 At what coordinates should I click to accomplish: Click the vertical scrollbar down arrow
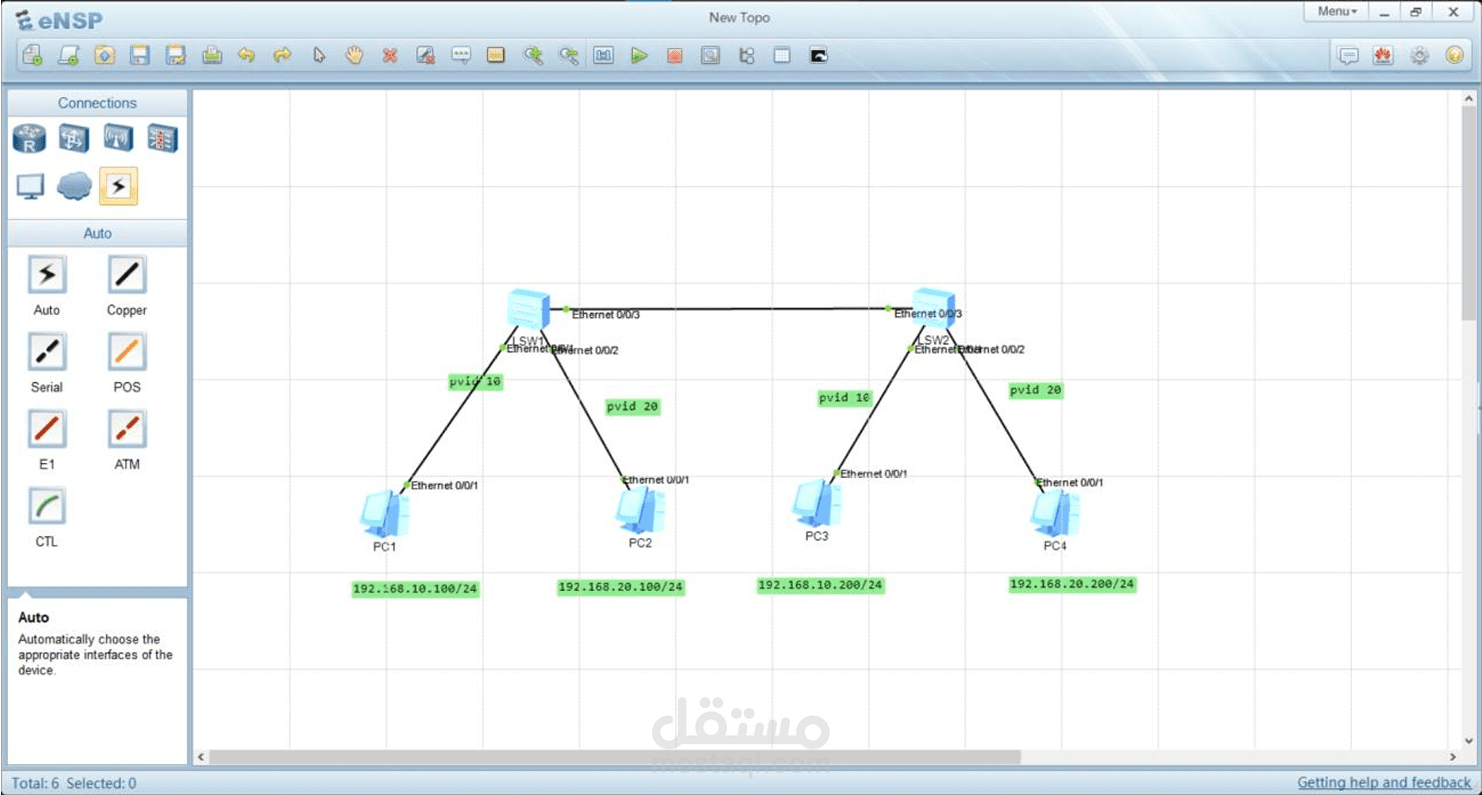(1469, 741)
